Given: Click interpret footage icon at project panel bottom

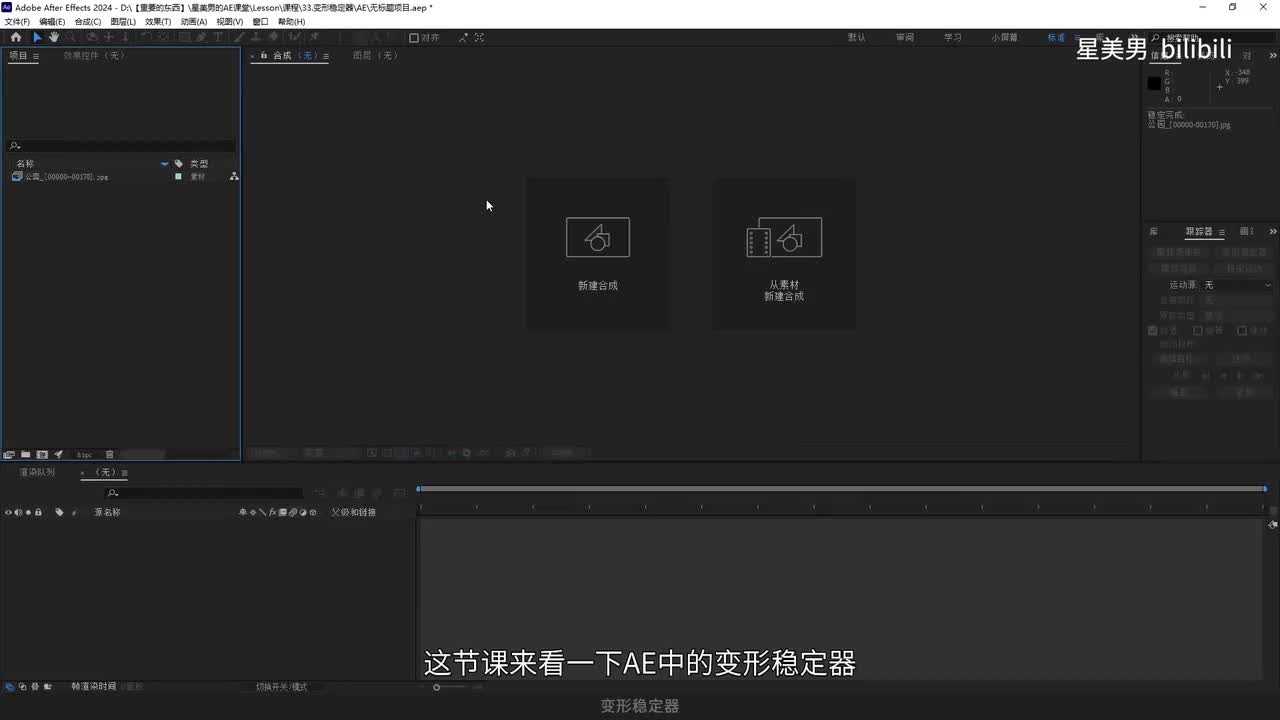Looking at the screenshot, I should (9, 454).
